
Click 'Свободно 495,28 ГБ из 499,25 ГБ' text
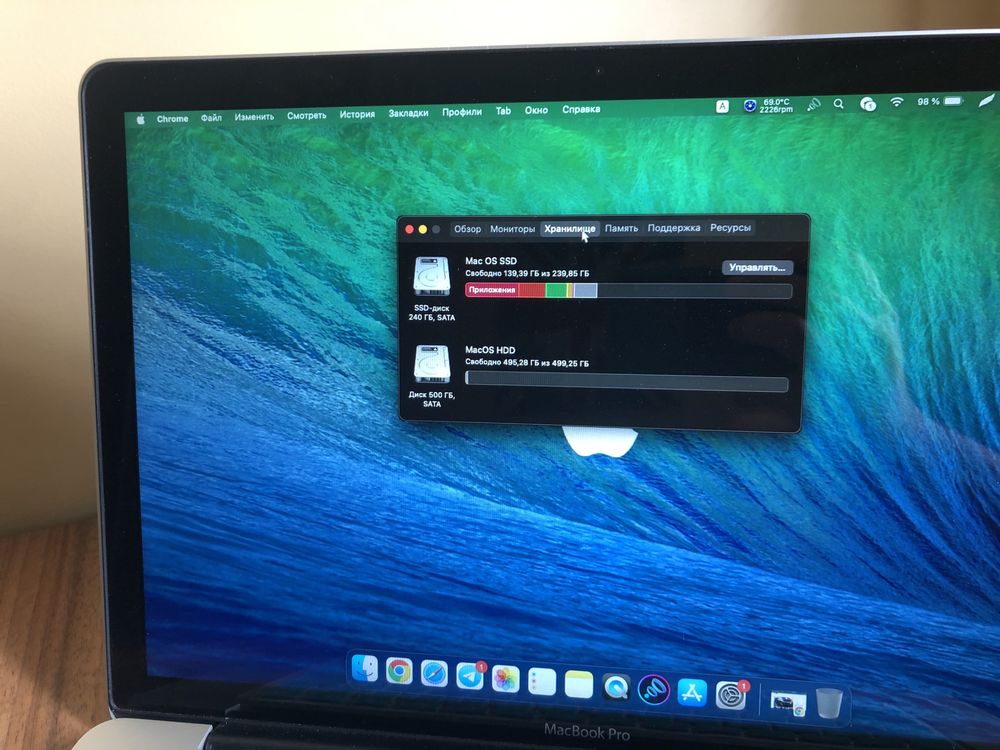point(527,362)
